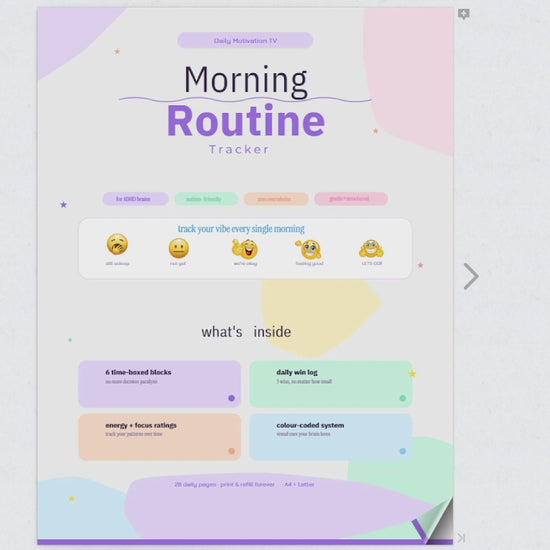Screen dimensions: 550x550
Task: Open the '6 time-boxed blocks' card
Action: (160, 384)
